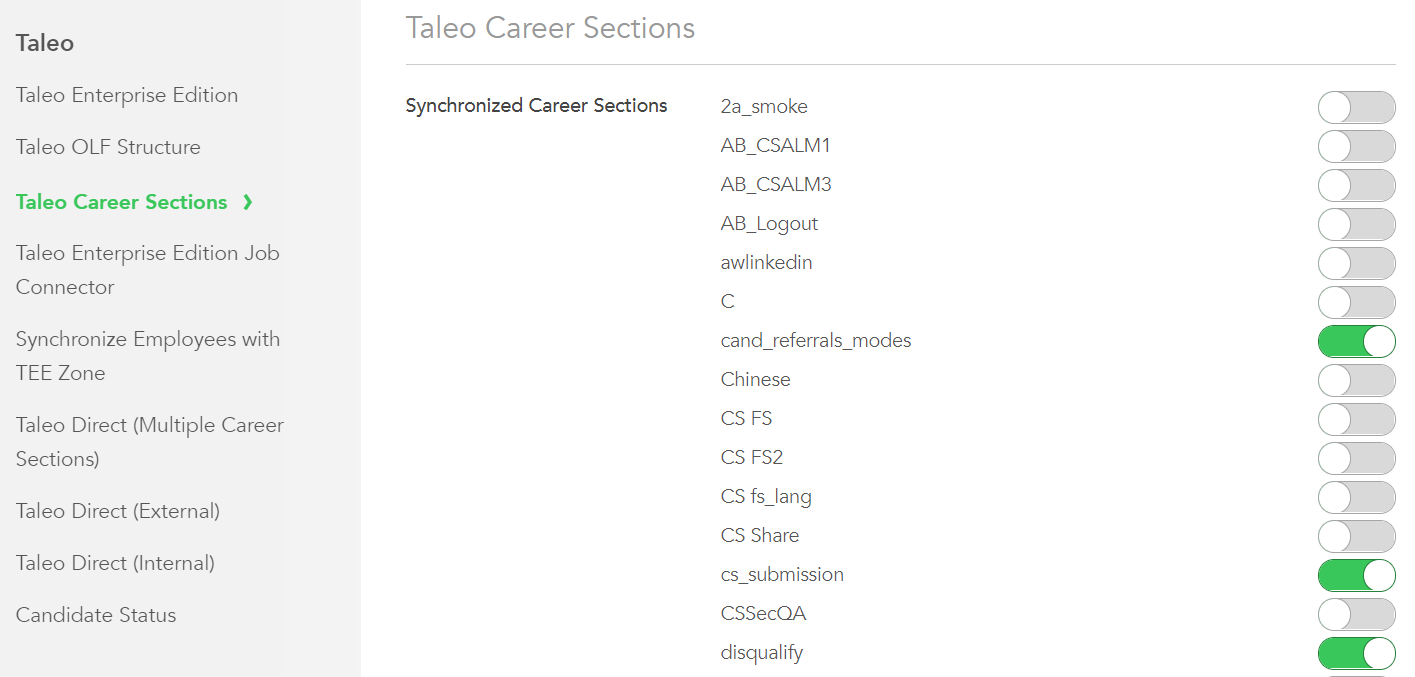The width and height of the screenshot is (1415, 677).
Task: Disable the cand_referrals_modes toggle
Action: (x=1356, y=341)
